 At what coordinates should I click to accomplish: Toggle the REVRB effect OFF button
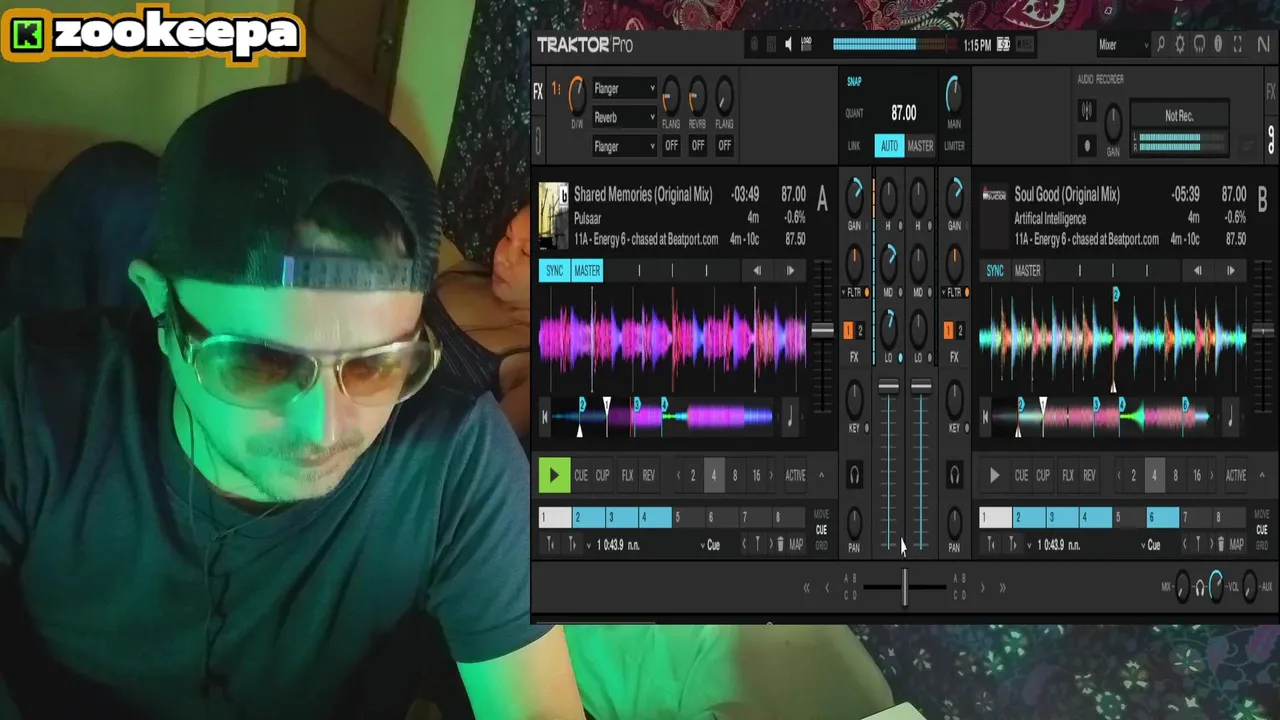[698, 146]
